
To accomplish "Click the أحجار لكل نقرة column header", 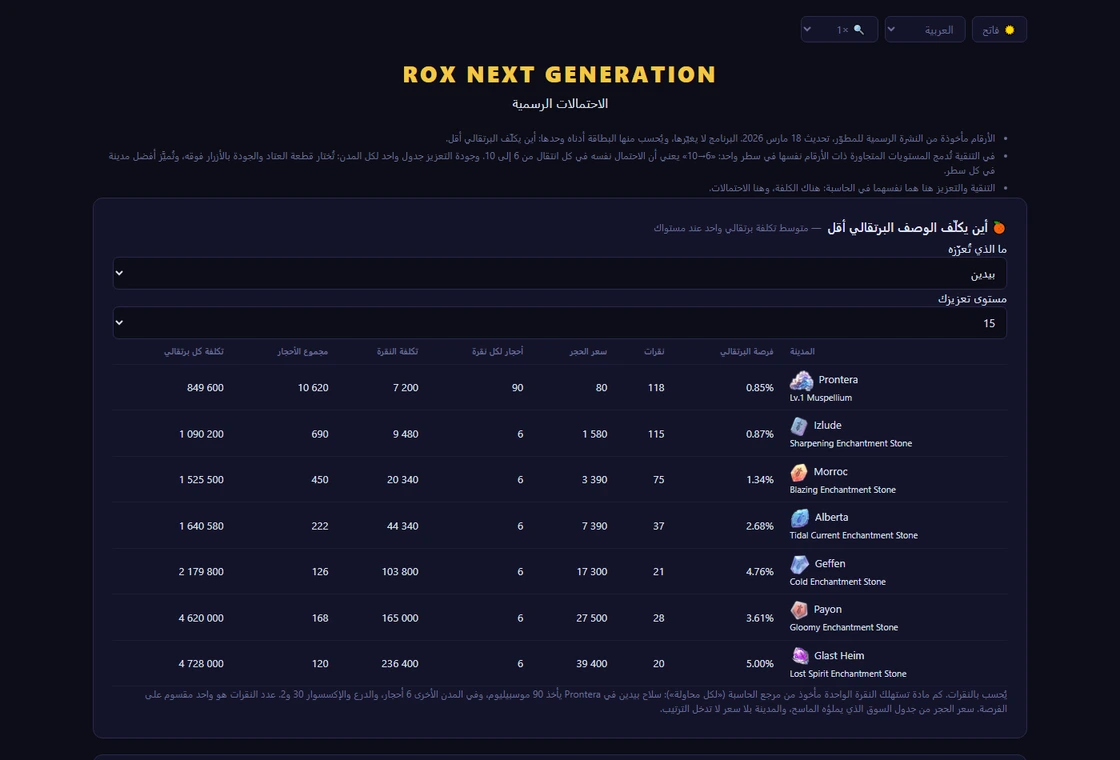I will (x=497, y=351).
